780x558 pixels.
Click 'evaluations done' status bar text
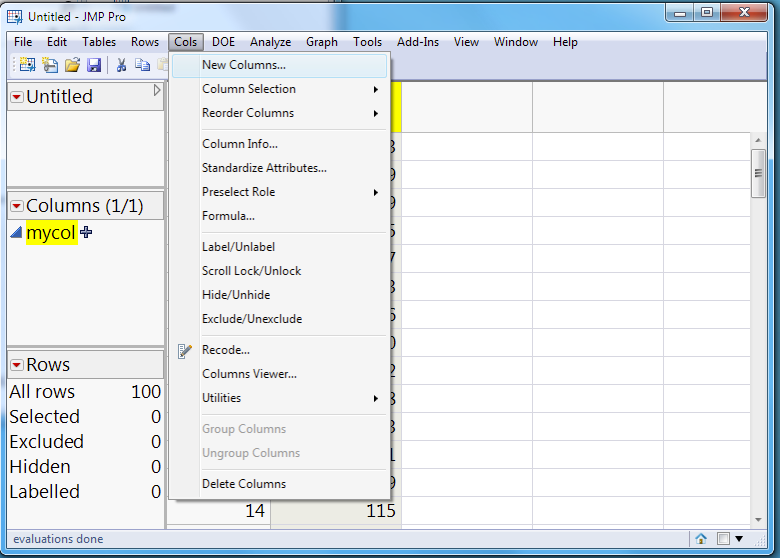(x=58, y=539)
